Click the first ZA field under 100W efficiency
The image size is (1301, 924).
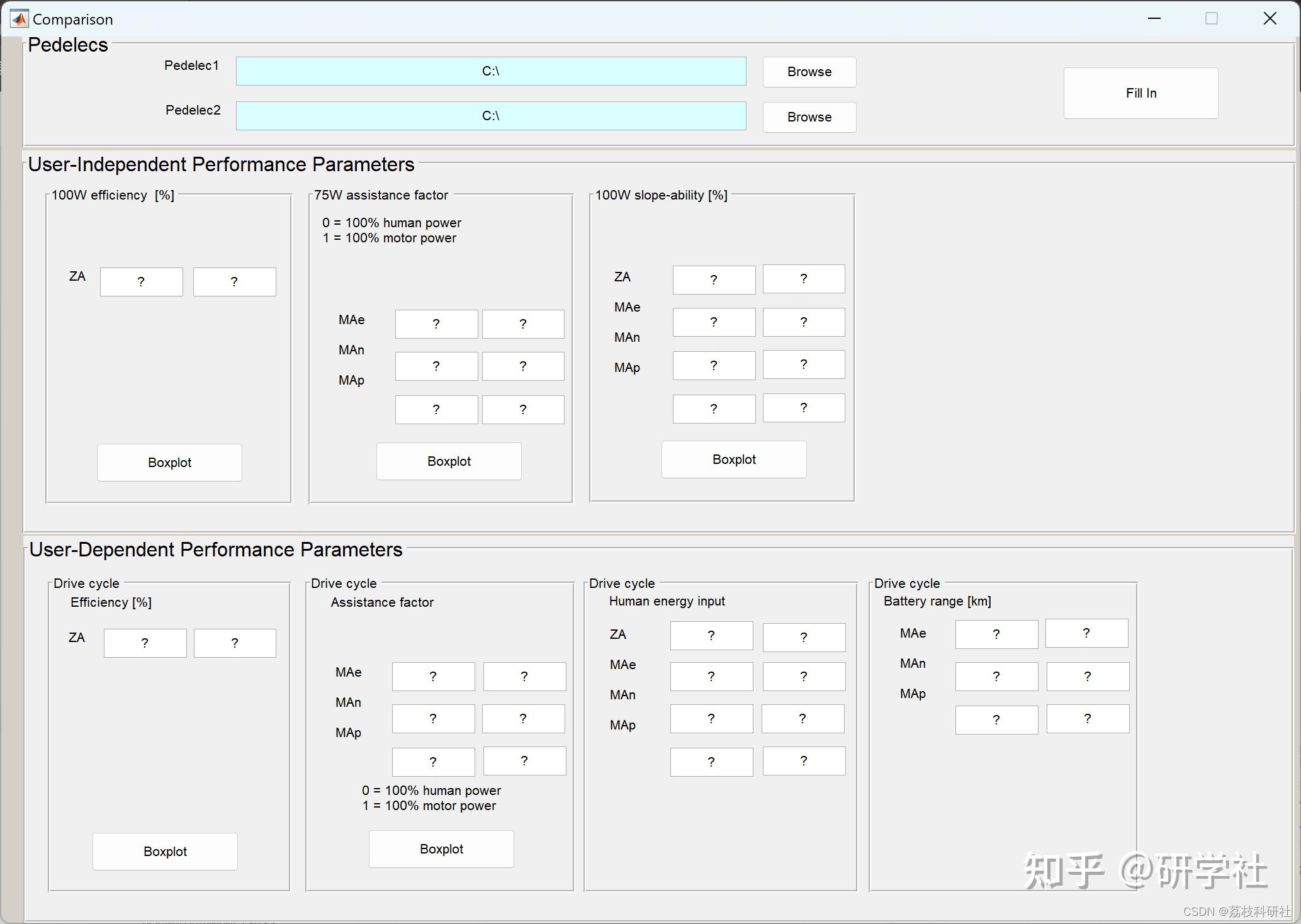(x=141, y=281)
